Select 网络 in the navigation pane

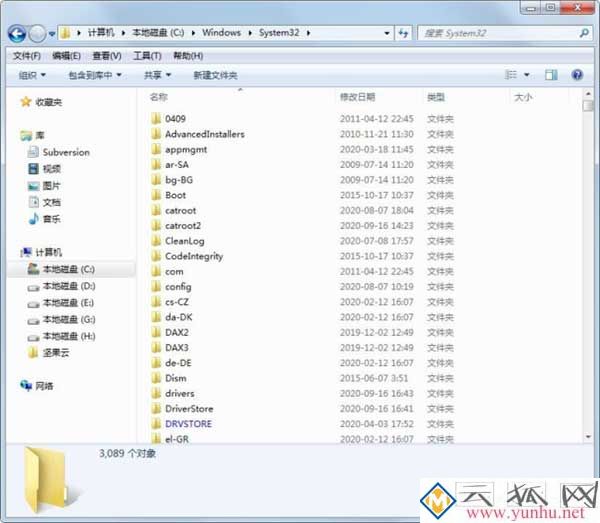pyautogui.click(x=37, y=386)
